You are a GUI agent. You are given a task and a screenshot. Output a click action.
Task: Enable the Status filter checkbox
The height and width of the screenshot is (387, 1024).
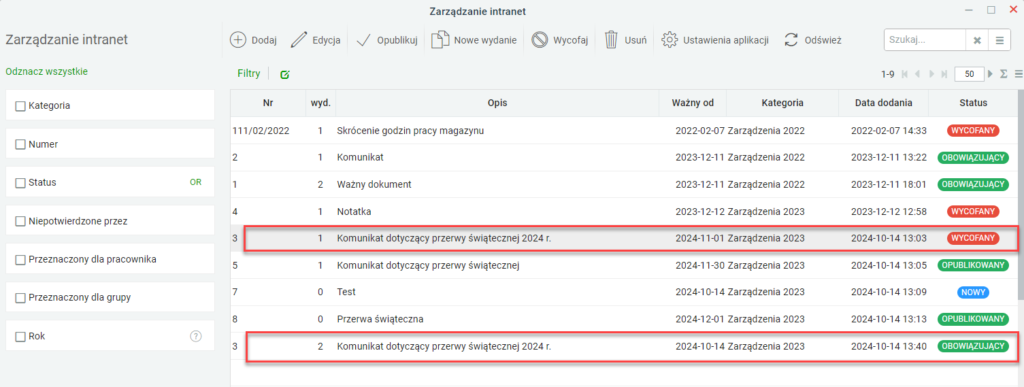20,183
